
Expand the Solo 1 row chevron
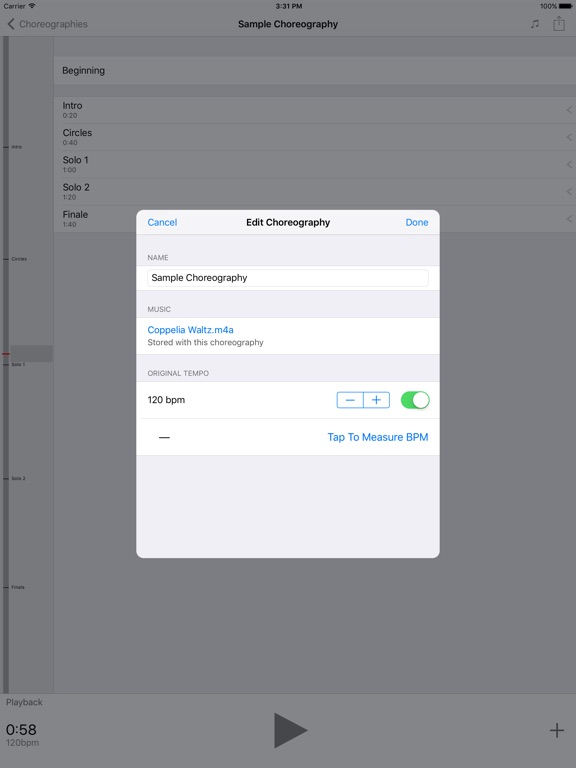click(569, 165)
